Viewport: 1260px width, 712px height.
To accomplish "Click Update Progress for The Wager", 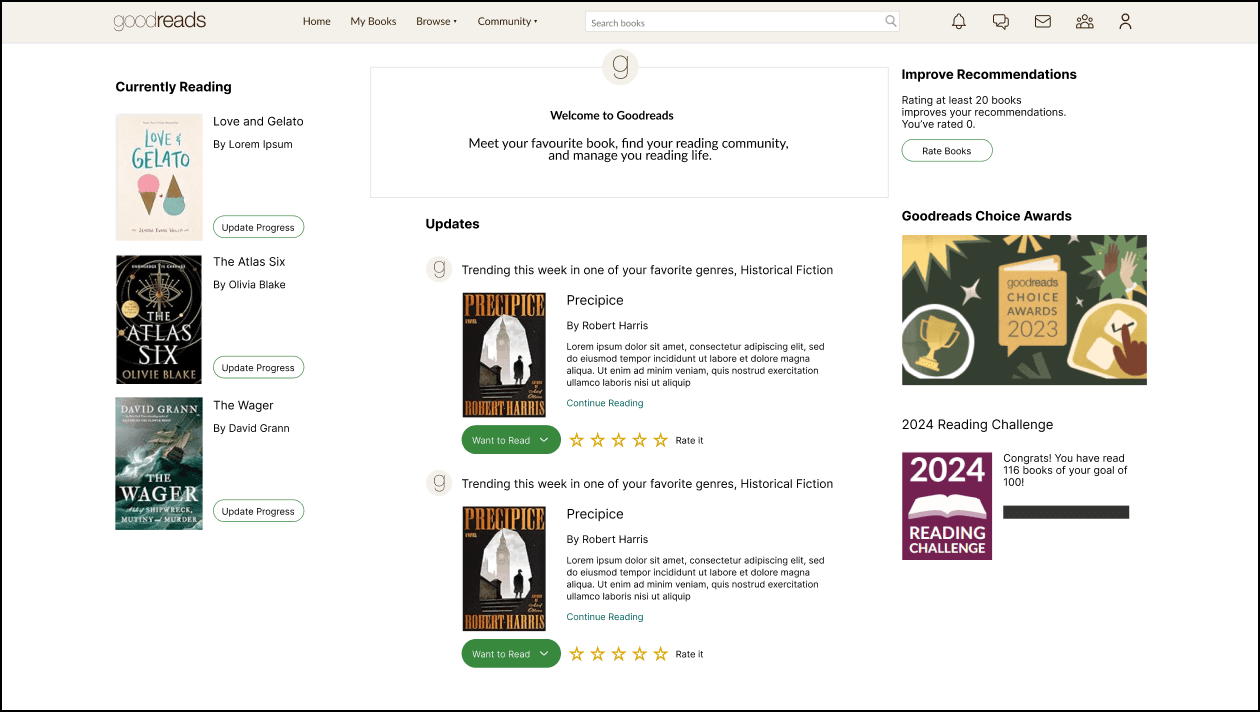I will [258, 511].
